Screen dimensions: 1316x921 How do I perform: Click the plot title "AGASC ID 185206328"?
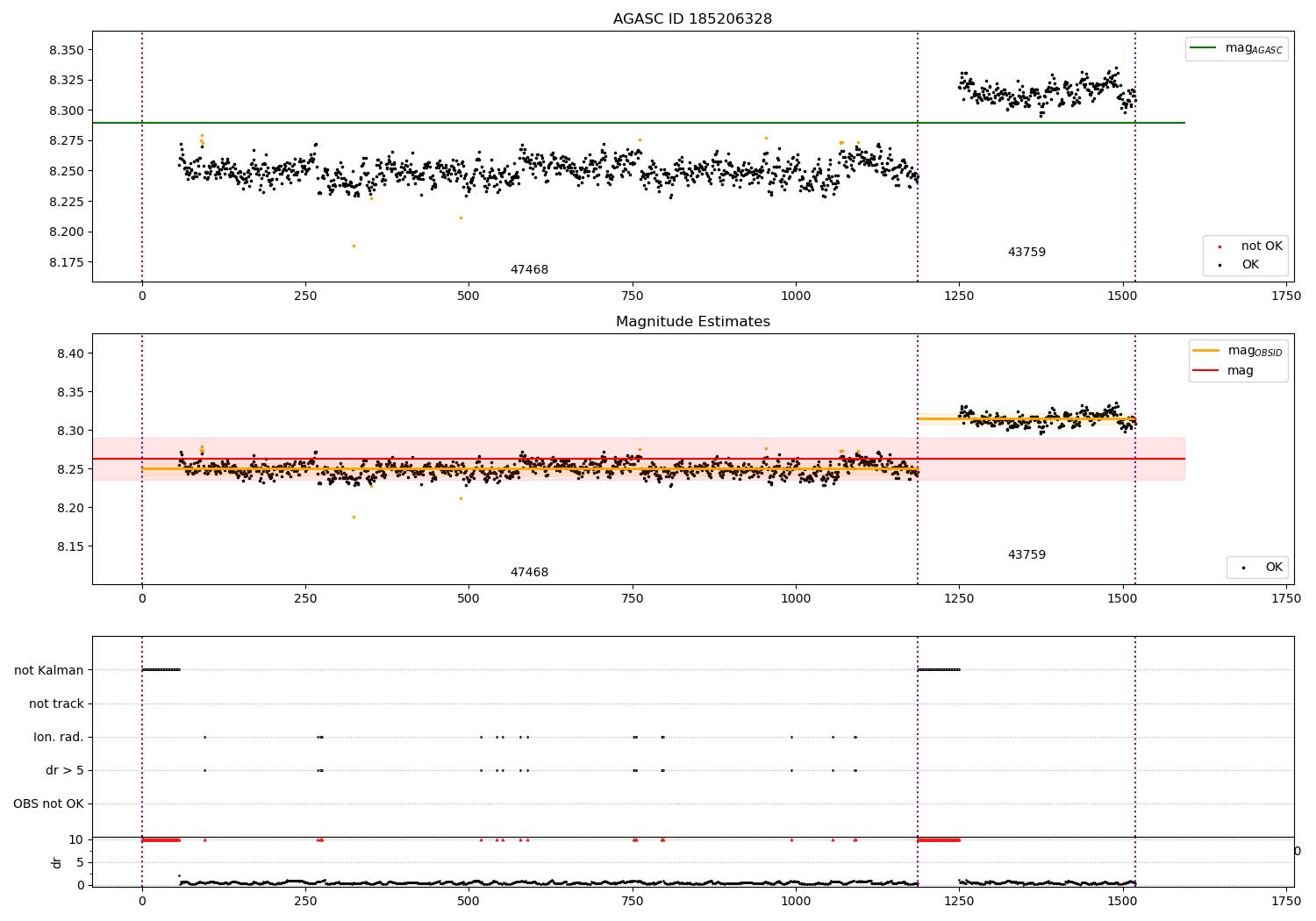coord(692,18)
